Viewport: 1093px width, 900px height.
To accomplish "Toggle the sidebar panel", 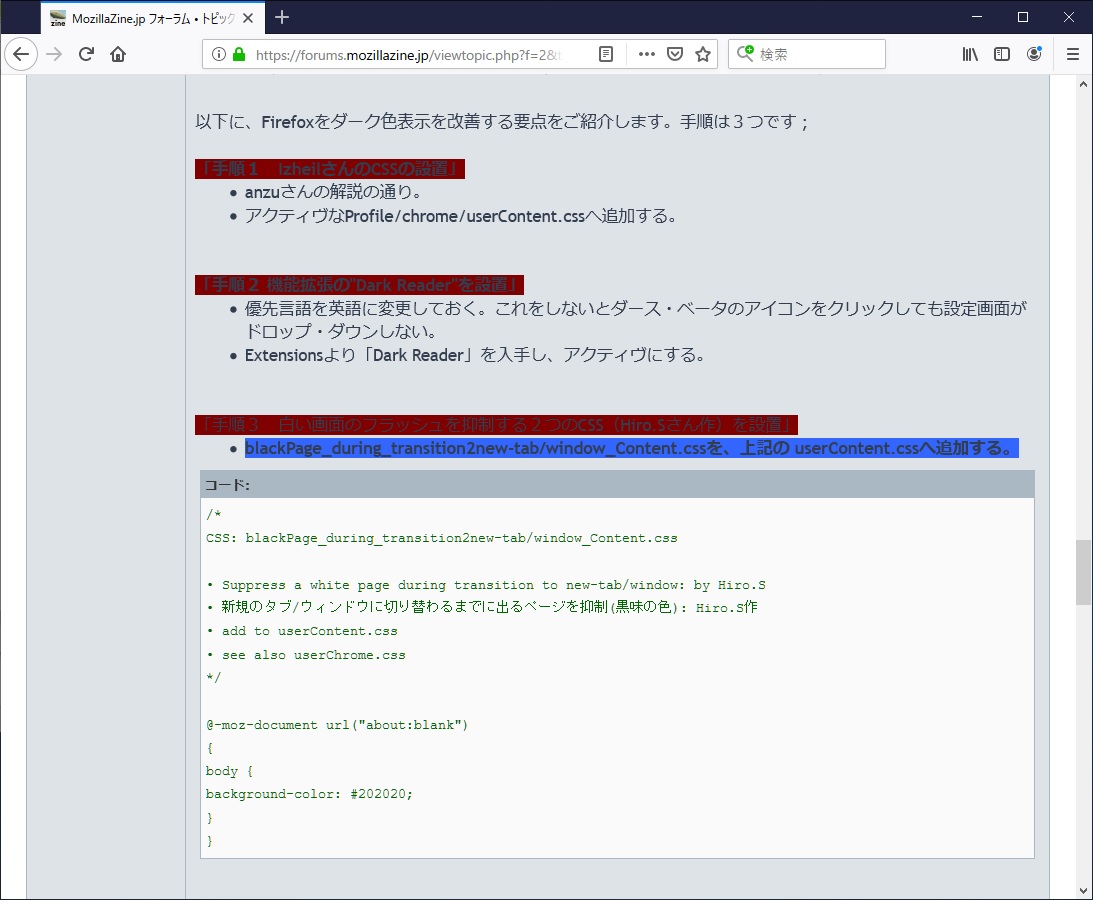I will click(x=1001, y=54).
